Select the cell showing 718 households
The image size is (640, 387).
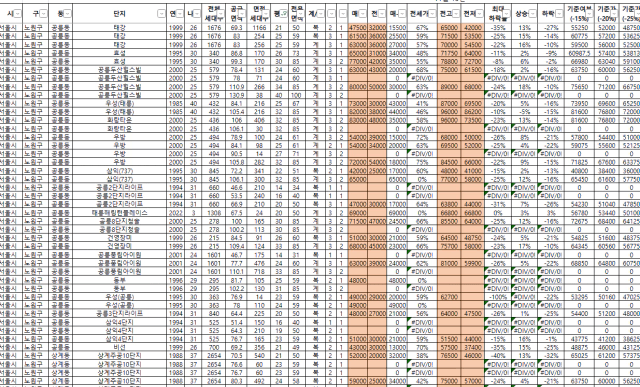pos(259,271)
